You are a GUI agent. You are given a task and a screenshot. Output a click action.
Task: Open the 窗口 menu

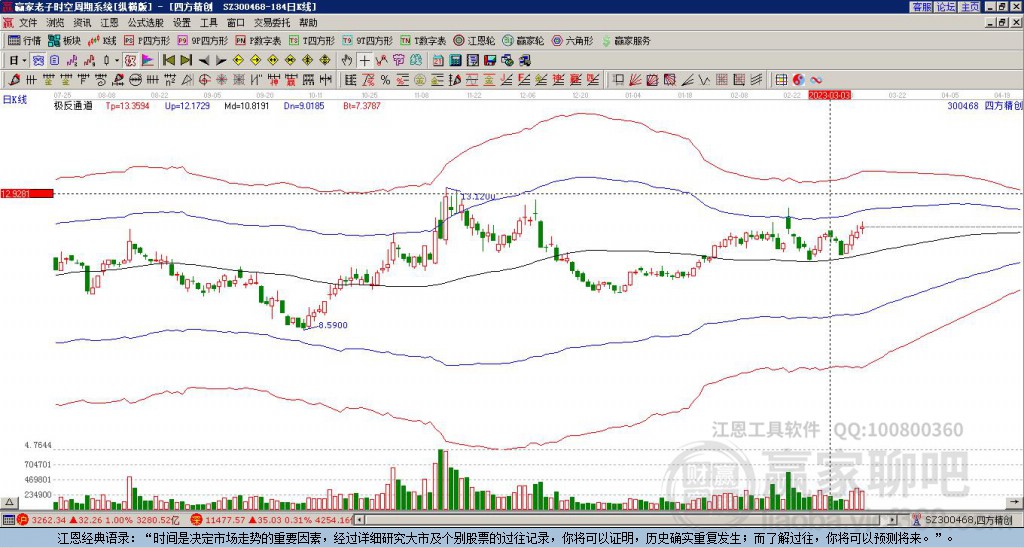tap(236, 23)
